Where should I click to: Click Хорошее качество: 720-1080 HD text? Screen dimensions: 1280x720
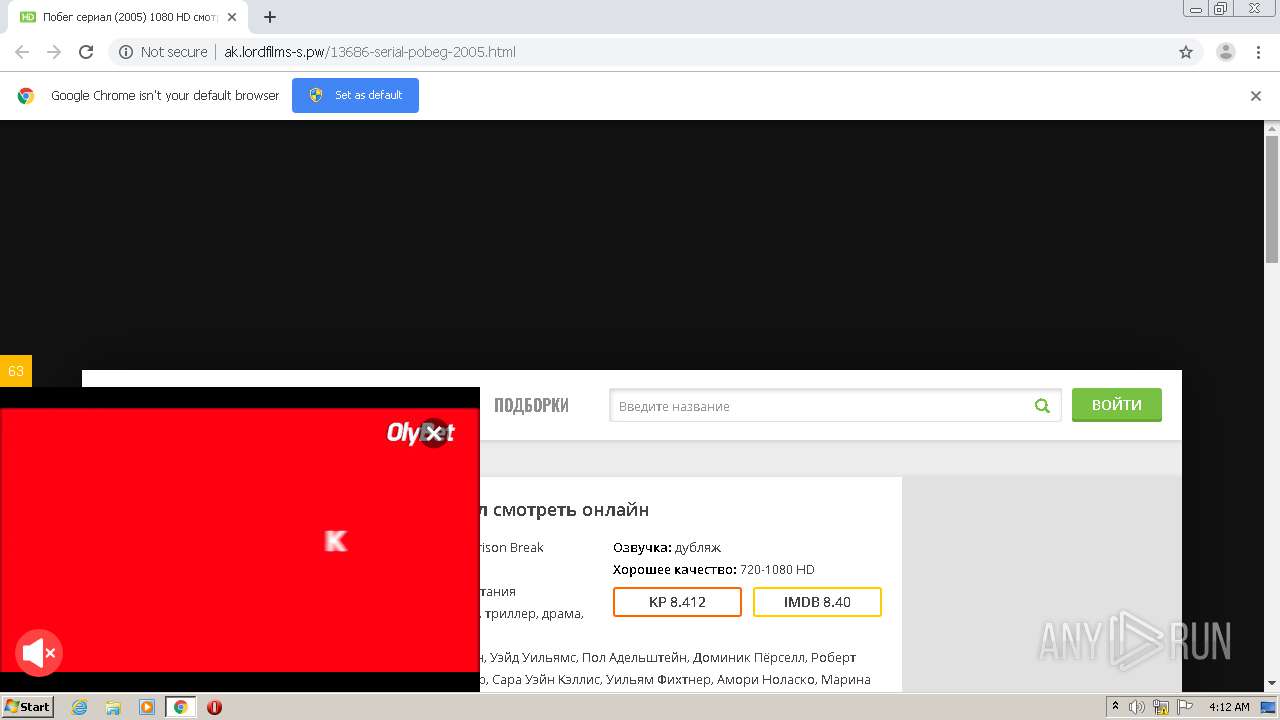click(x=714, y=569)
